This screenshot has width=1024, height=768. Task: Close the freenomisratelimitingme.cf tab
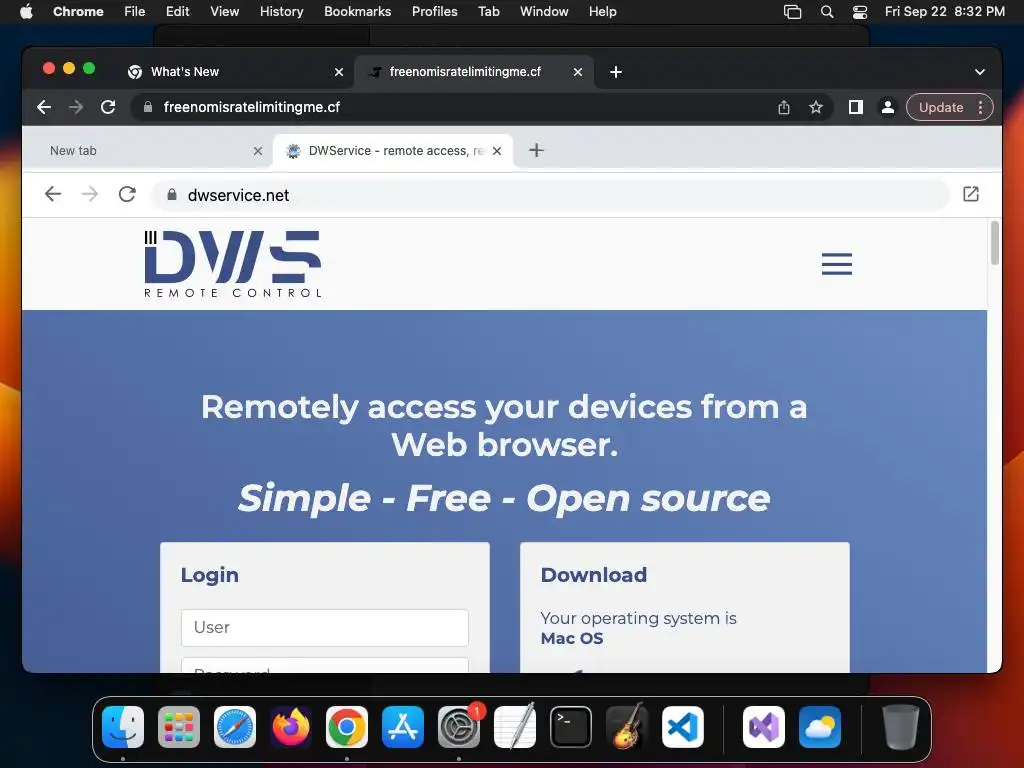coord(578,72)
